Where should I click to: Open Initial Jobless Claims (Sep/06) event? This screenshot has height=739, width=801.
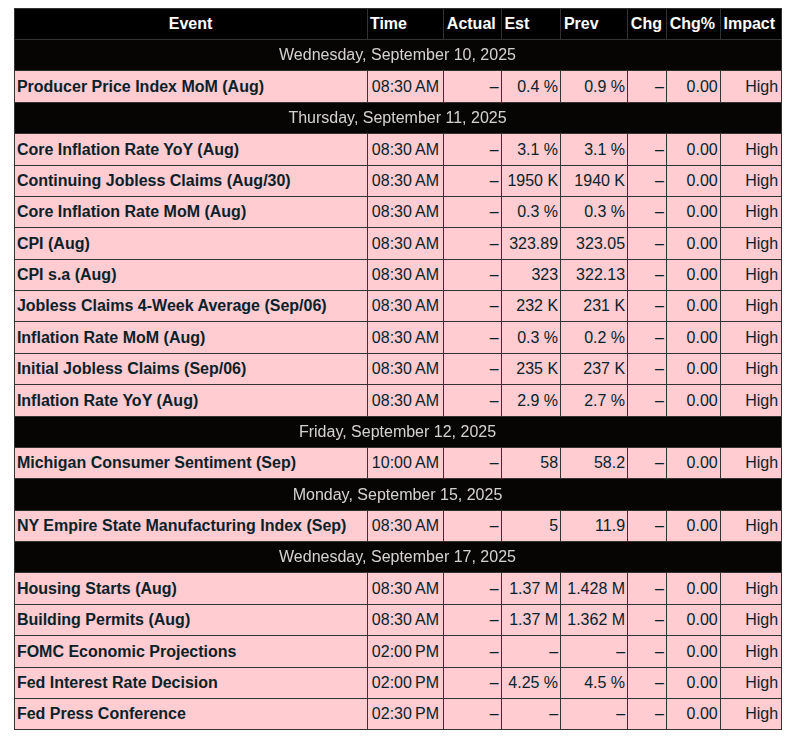[132, 368]
